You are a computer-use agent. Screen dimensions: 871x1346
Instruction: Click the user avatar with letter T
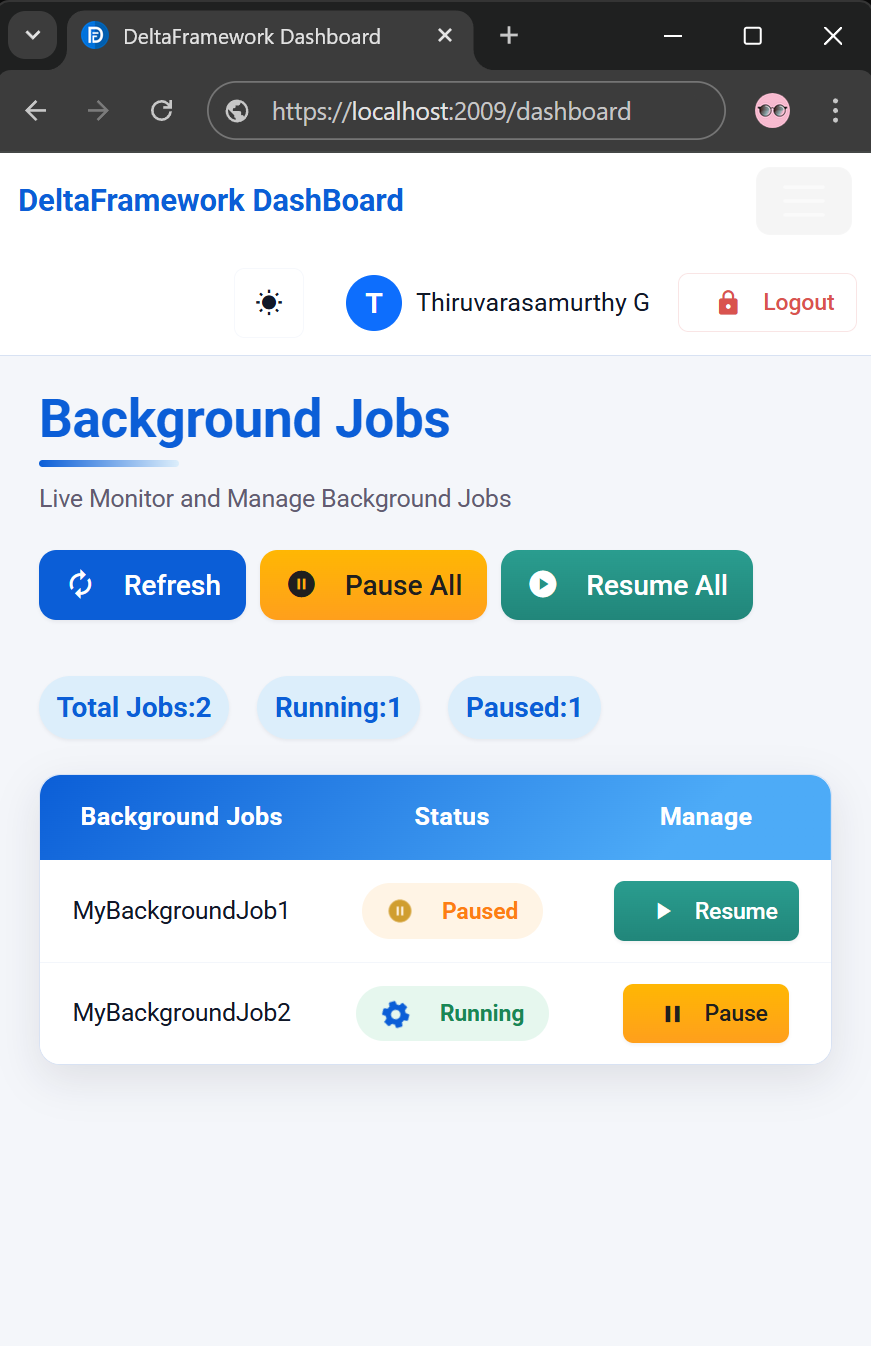tap(373, 303)
